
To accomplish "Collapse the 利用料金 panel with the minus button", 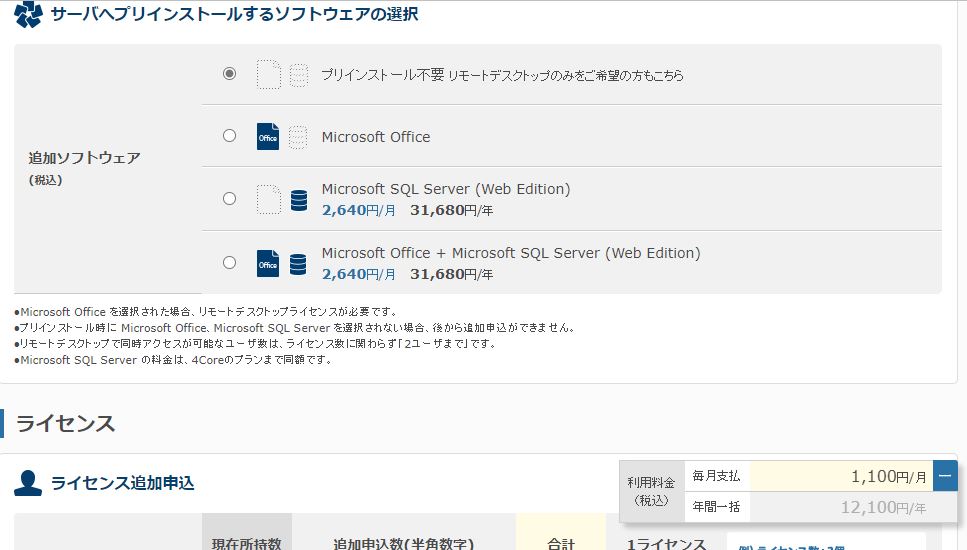I will click(x=945, y=476).
